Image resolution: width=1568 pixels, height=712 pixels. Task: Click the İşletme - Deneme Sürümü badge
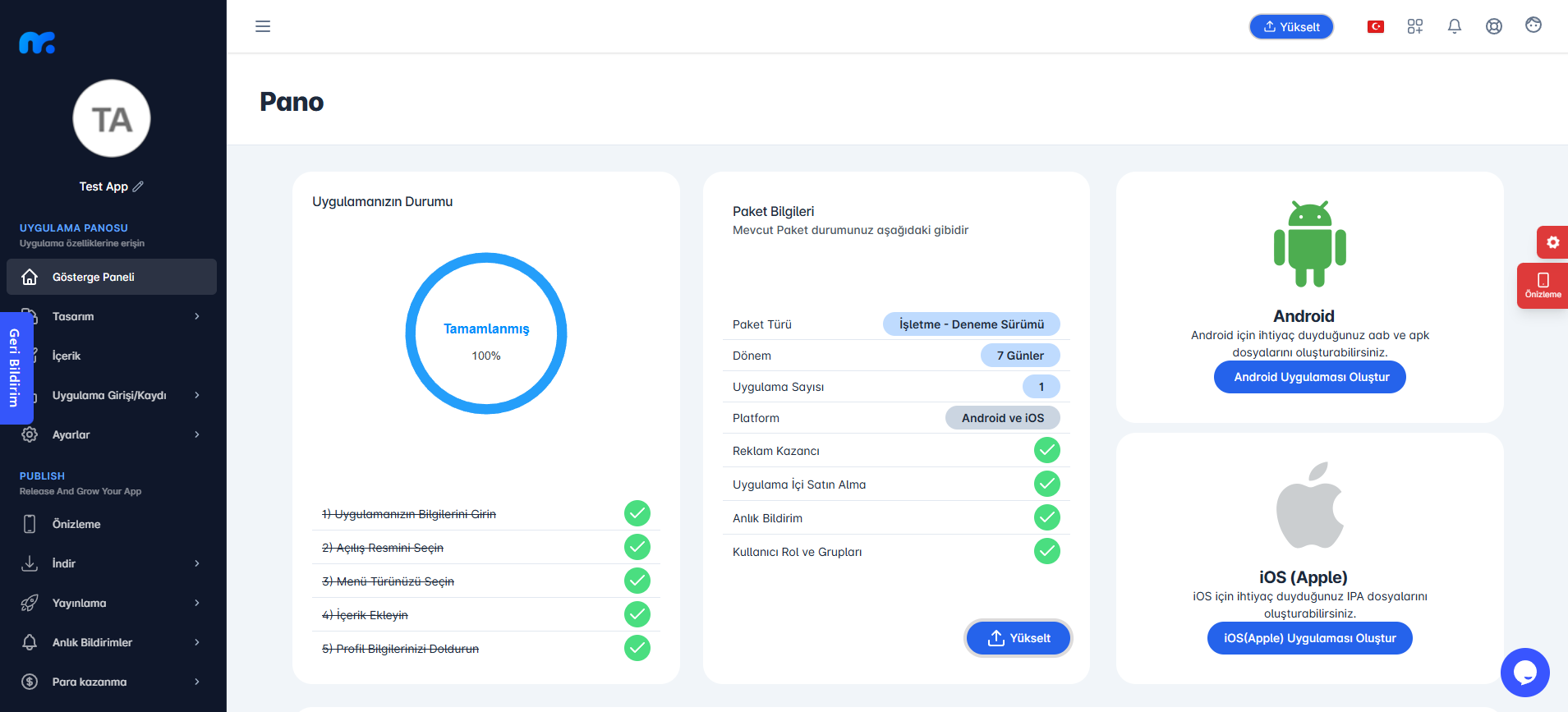pyautogui.click(x=972, y=324)
